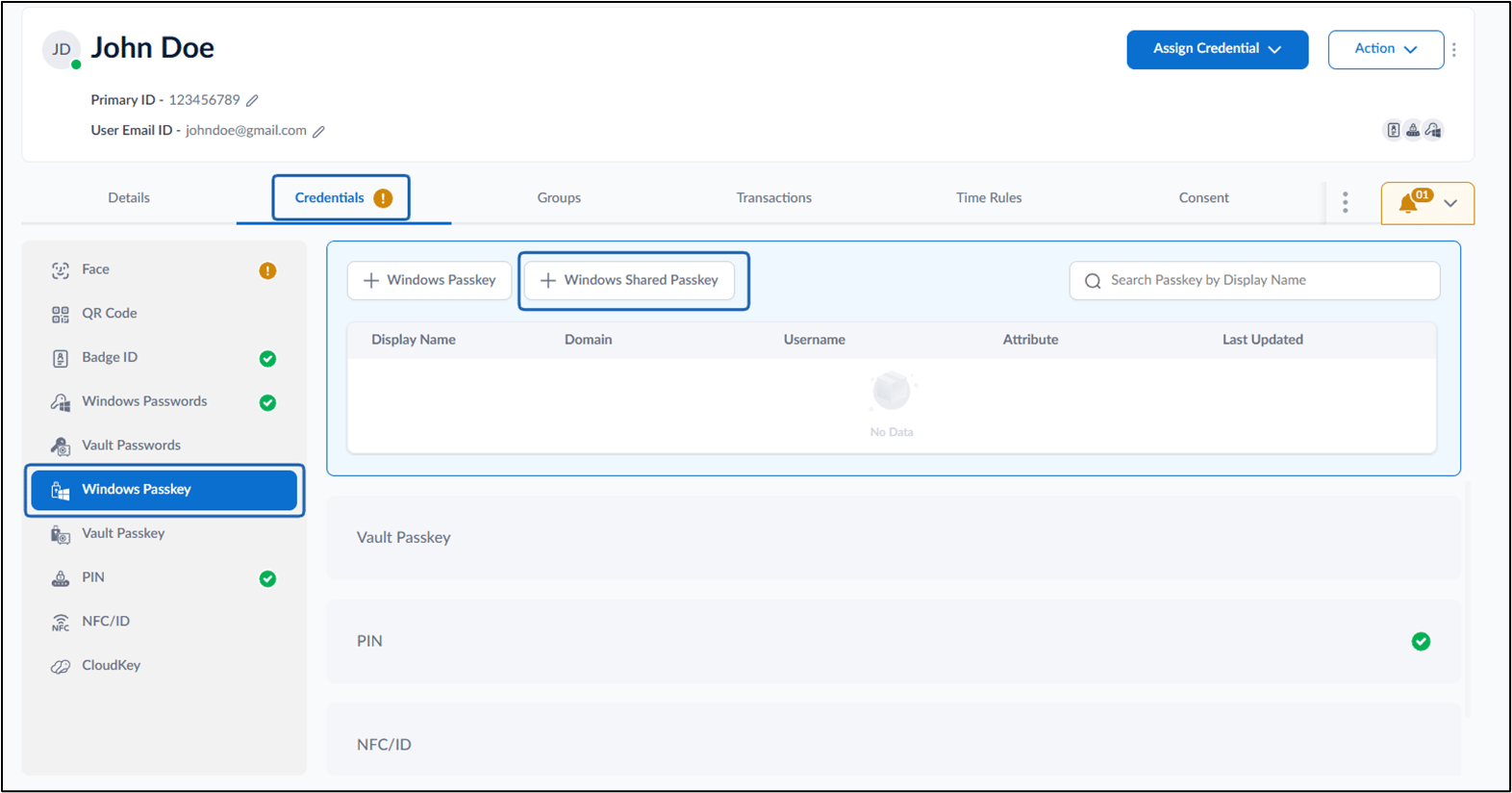Viewport: 1512px width, 793px height.
Task: Select QR Code in credentials sidebar
Action: tap(164, 314)
